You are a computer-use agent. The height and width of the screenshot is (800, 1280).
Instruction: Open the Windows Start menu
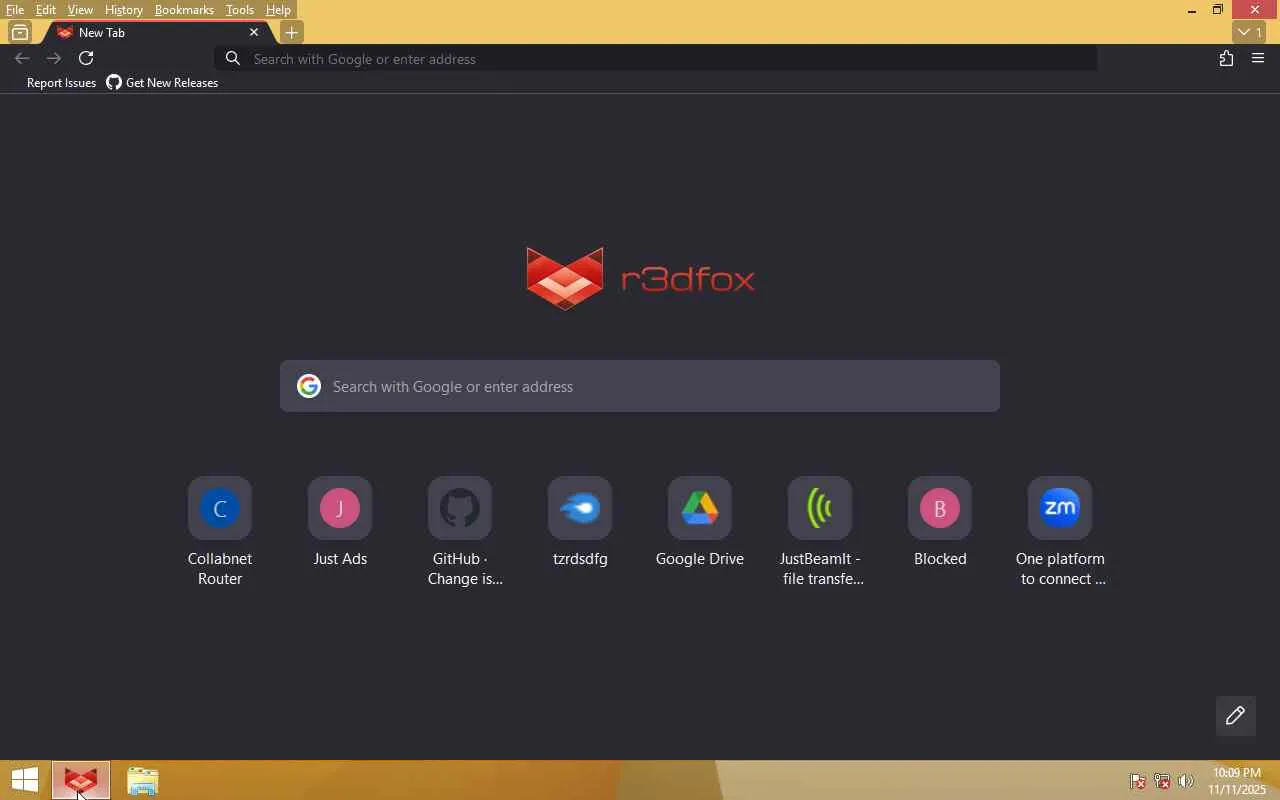(24, 781)
